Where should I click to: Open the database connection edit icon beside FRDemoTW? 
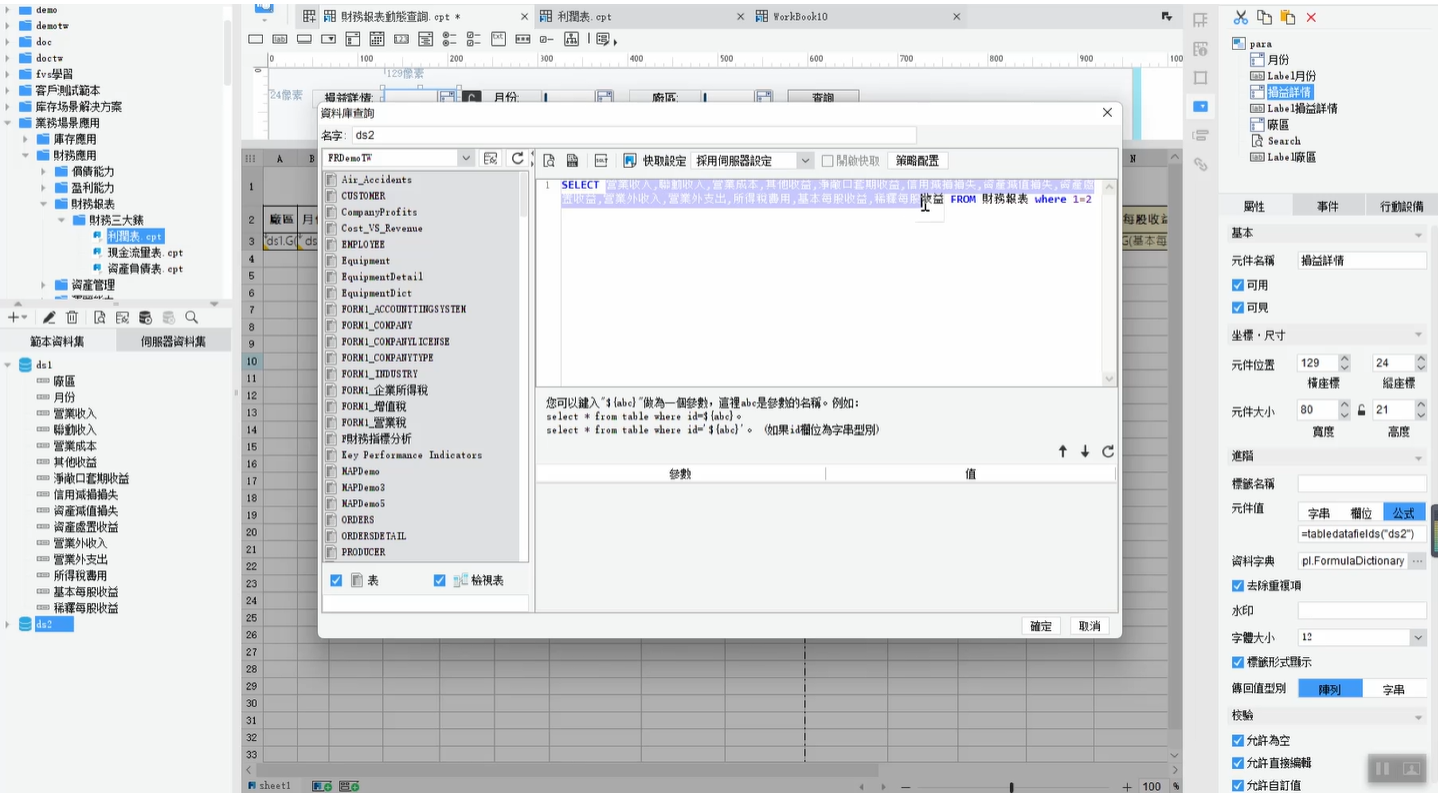tap(490, 158)
